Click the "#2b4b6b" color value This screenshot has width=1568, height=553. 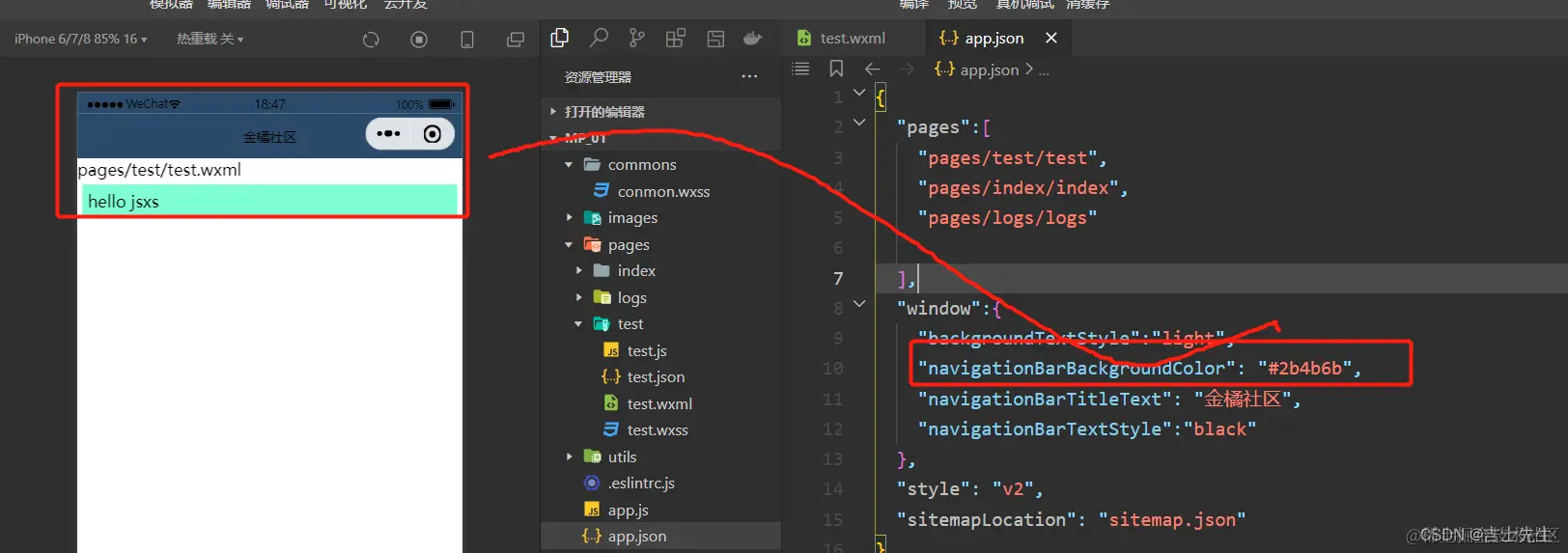(x=1303, y=369)
